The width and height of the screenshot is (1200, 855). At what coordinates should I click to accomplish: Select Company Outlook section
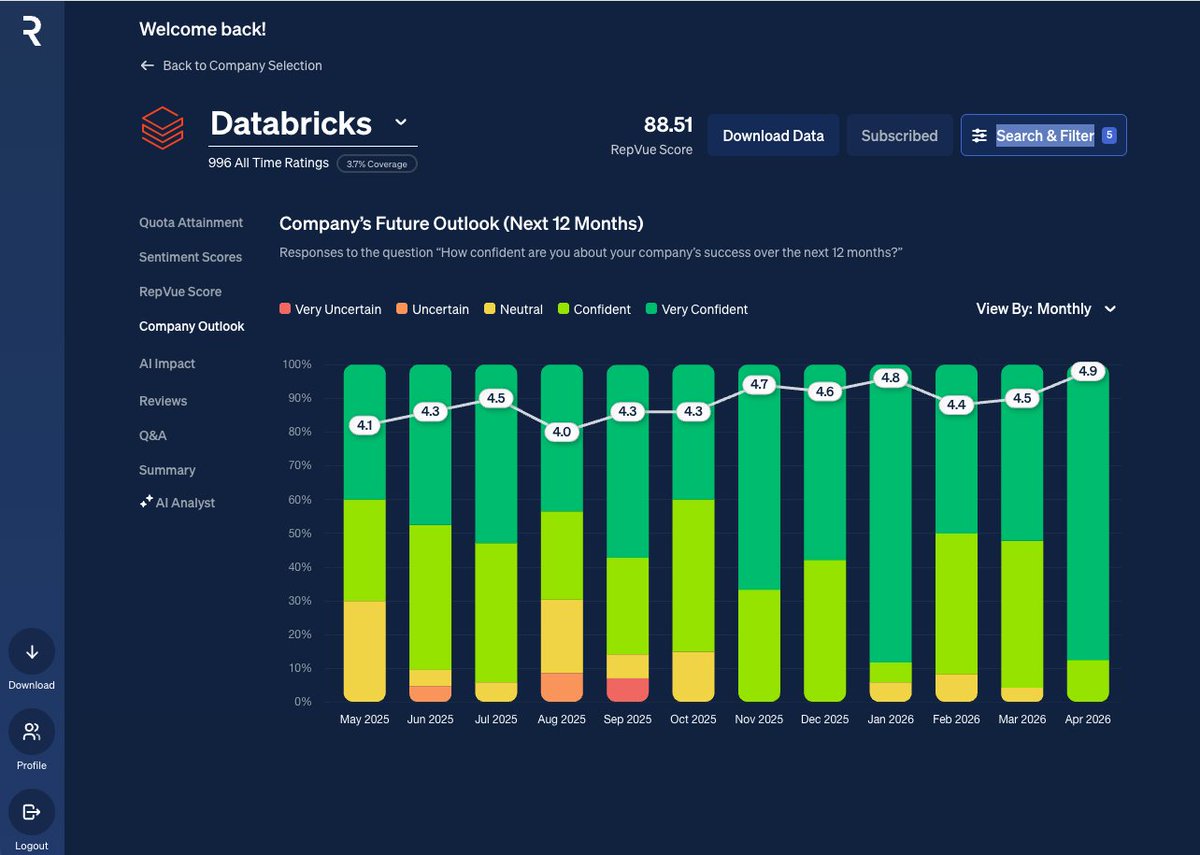192,326
